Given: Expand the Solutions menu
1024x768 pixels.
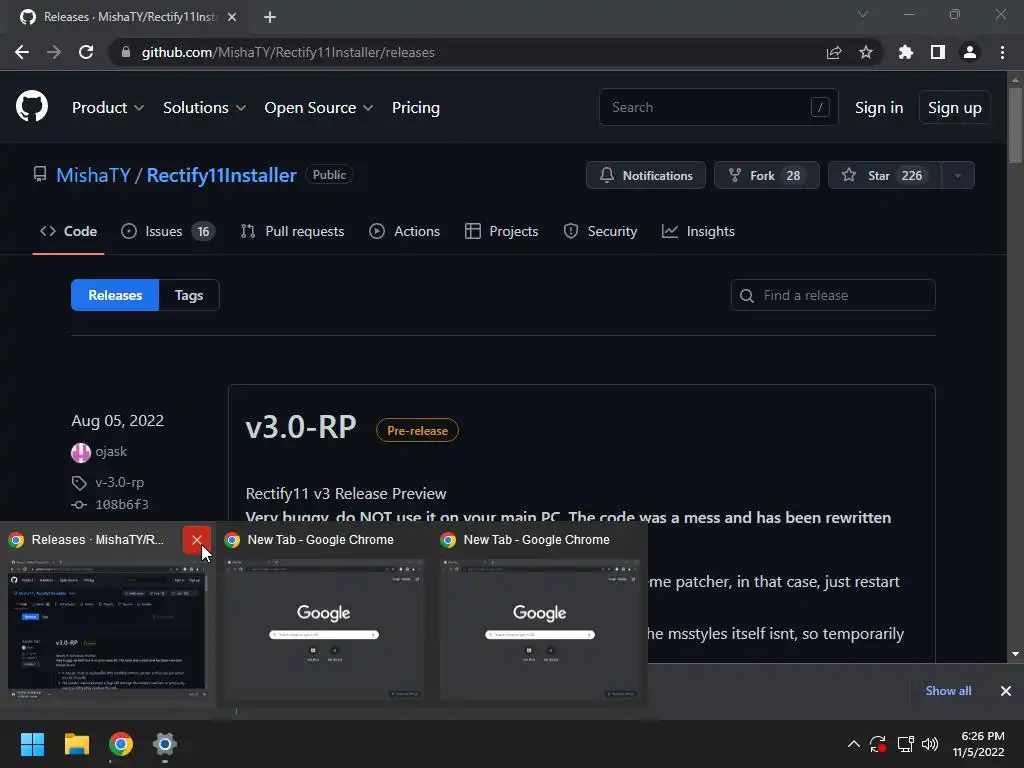Looking at the screenshot, I should click(x=204, y=108).
